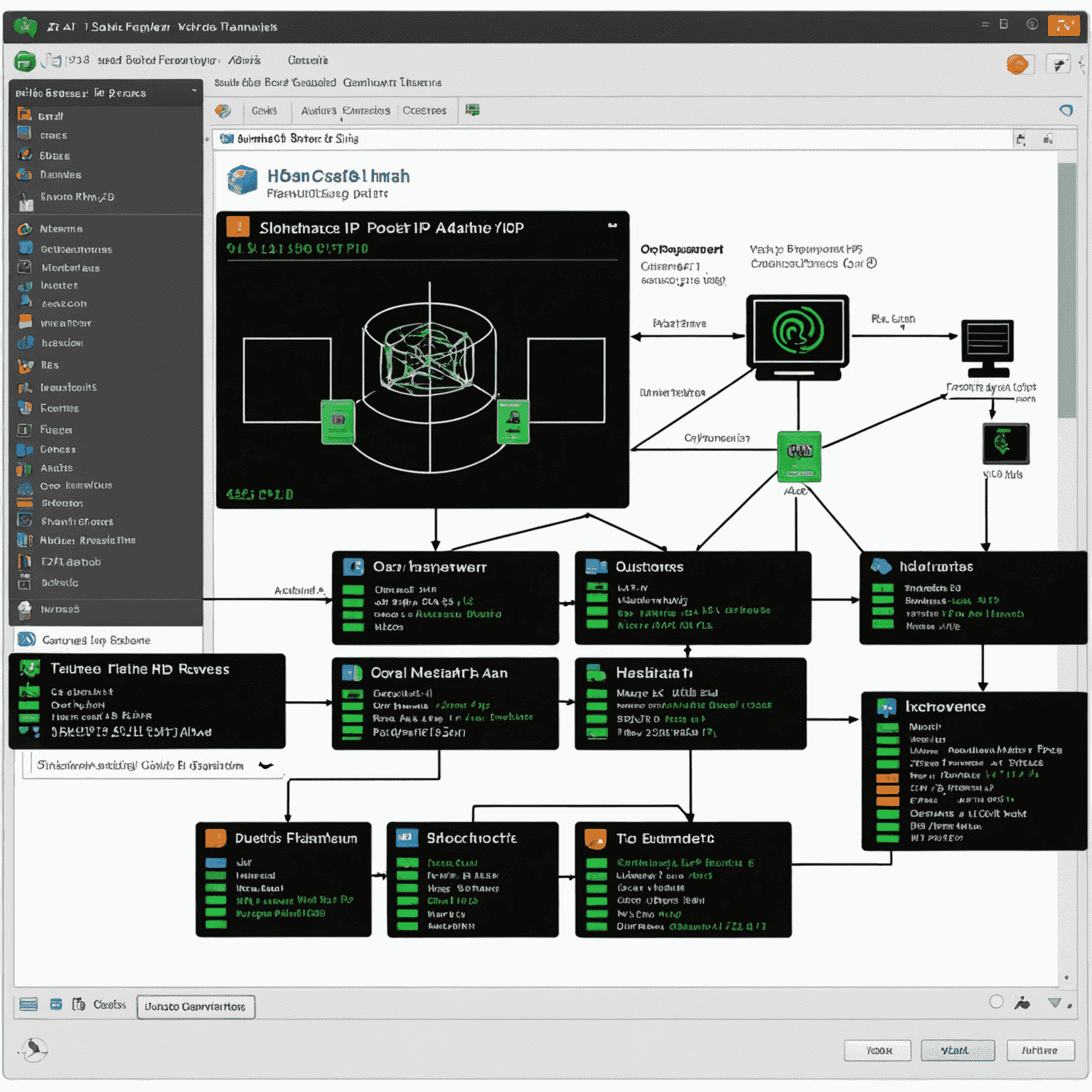Select 'Abidei Rrvasie fins' in the sidebar
Viewport: 1092px width, 1092px height.
click(107, 540)
